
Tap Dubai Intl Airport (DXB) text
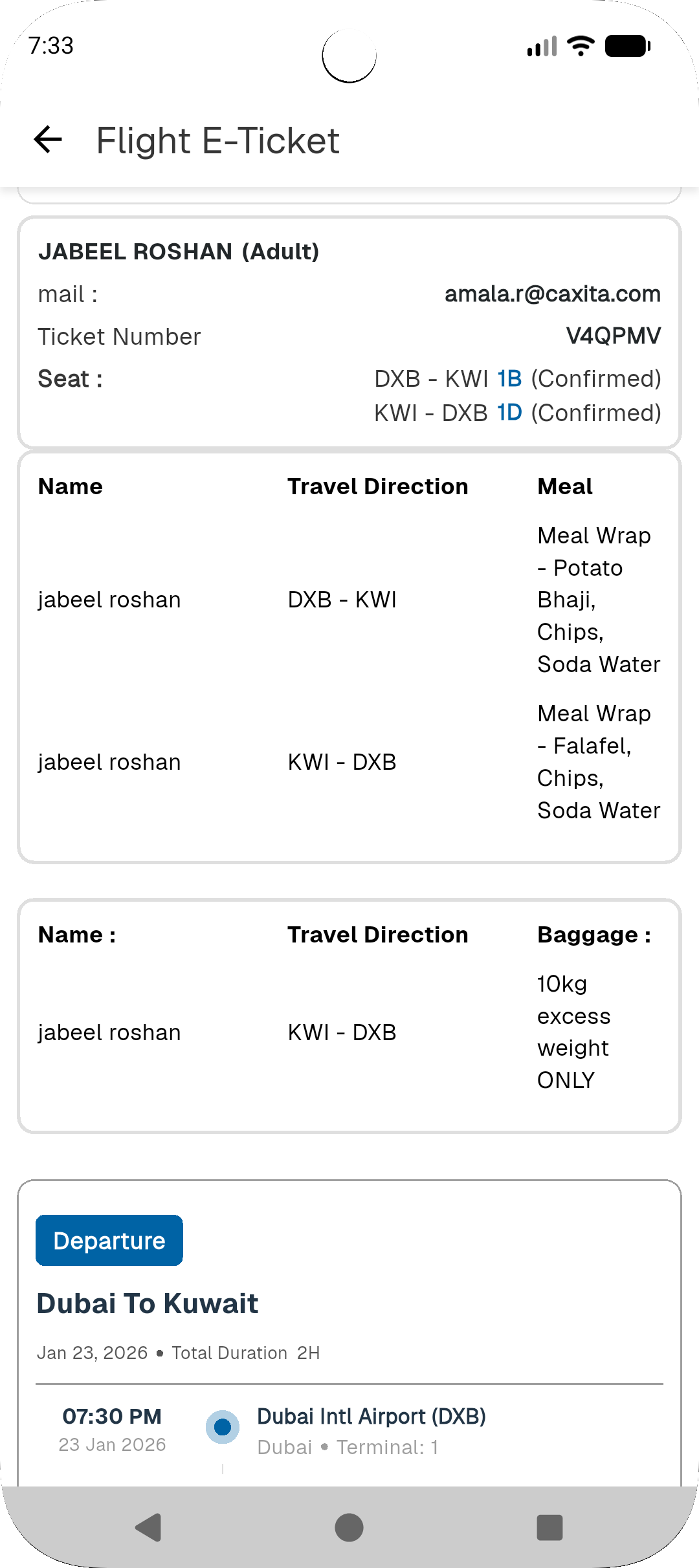pyautogui.click(x=372, y=1416)
